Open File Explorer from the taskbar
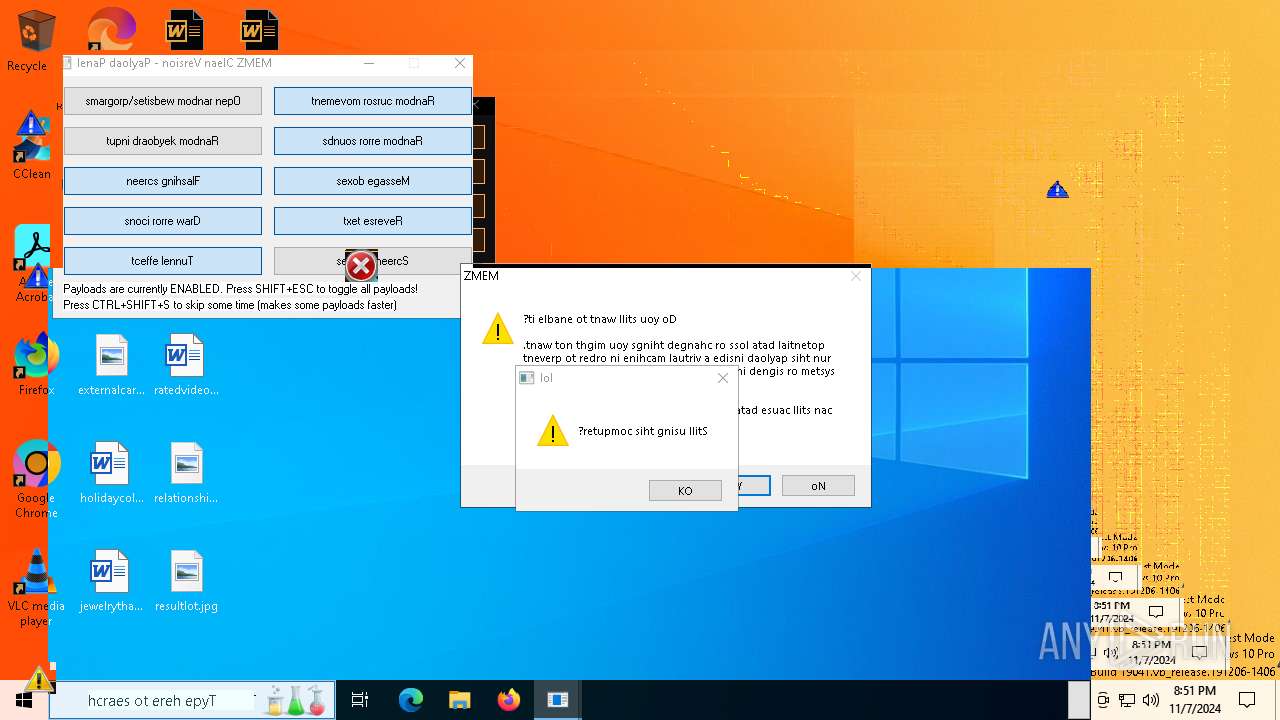 [x=459, y=700]
